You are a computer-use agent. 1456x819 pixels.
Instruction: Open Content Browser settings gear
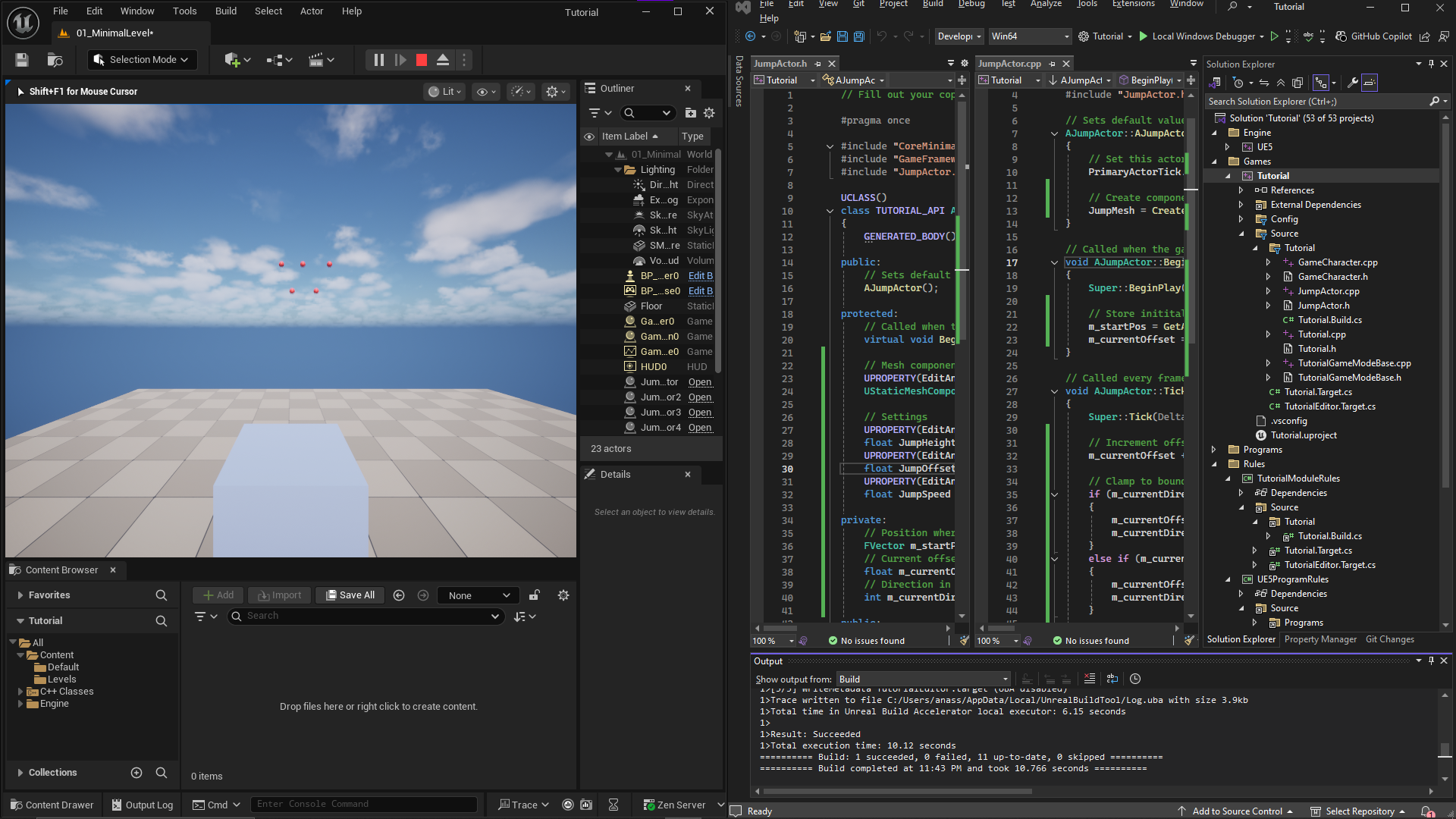click(x=563, y=595)
